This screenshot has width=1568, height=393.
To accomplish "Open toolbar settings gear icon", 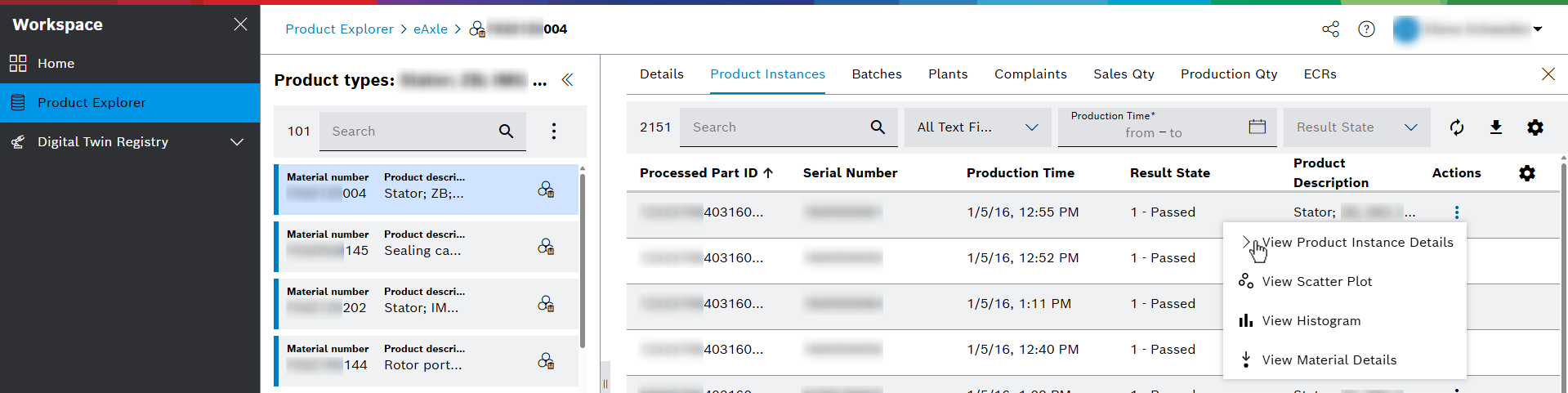I will click(x=1535, y=127).
